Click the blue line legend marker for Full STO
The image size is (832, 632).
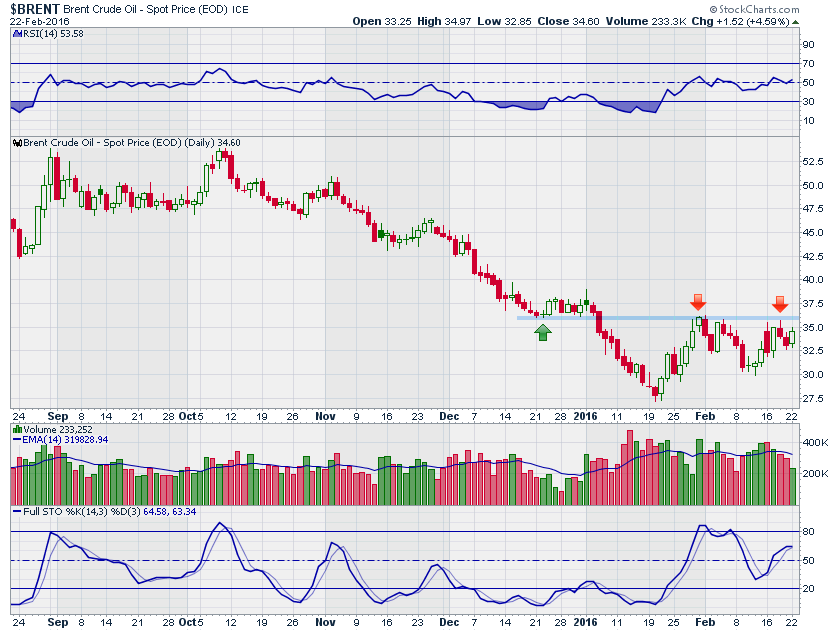click(17, 512)
